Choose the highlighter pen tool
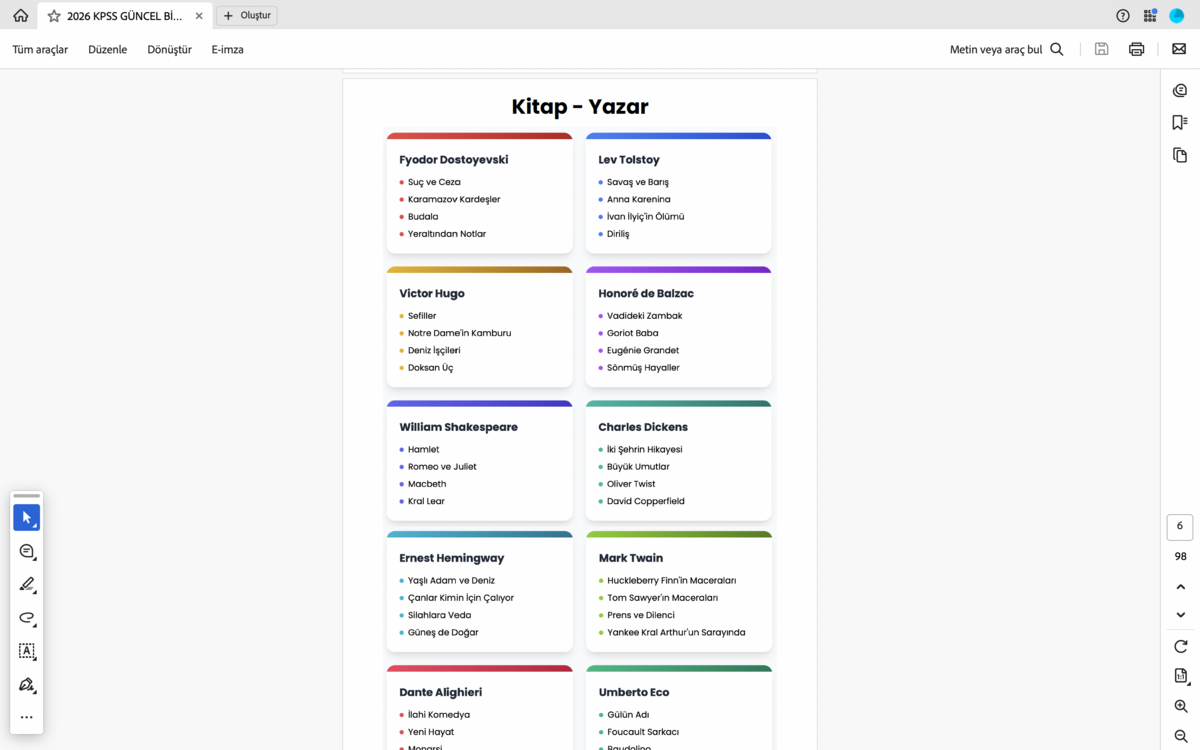The image size is (1200, 750). click(x=27, y=585)
